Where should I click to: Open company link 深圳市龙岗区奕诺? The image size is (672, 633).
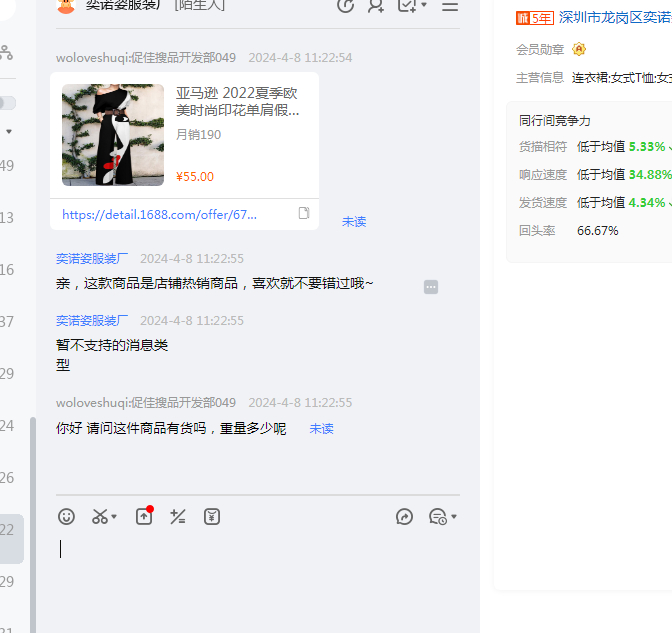click(x=615, y=18)
